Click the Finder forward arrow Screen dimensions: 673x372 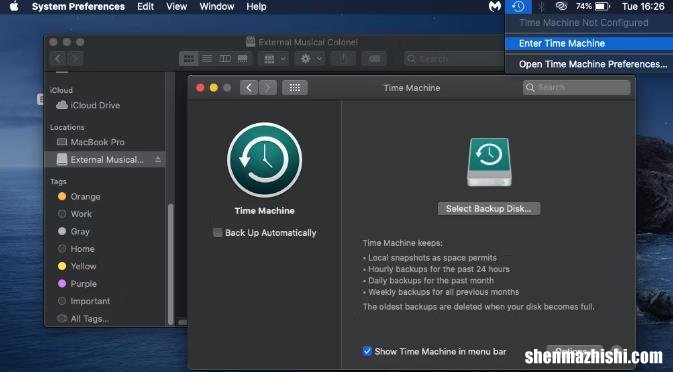point(75,59)
